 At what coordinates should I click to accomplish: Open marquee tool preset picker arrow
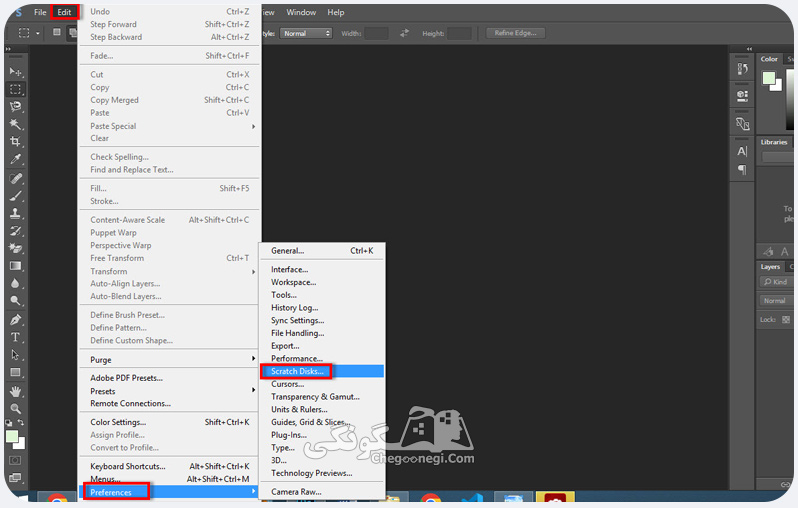coord(38,34)
